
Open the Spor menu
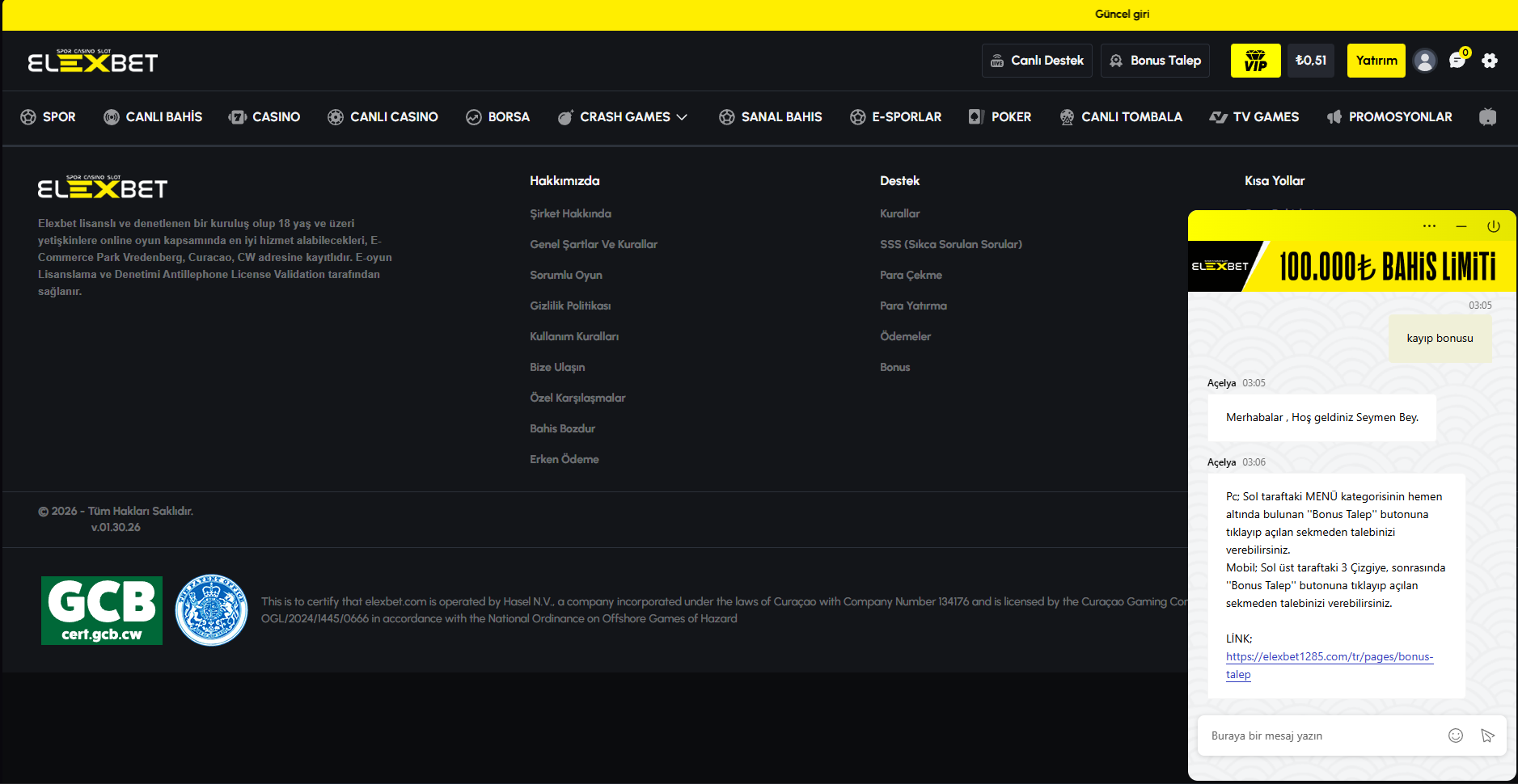48,117
